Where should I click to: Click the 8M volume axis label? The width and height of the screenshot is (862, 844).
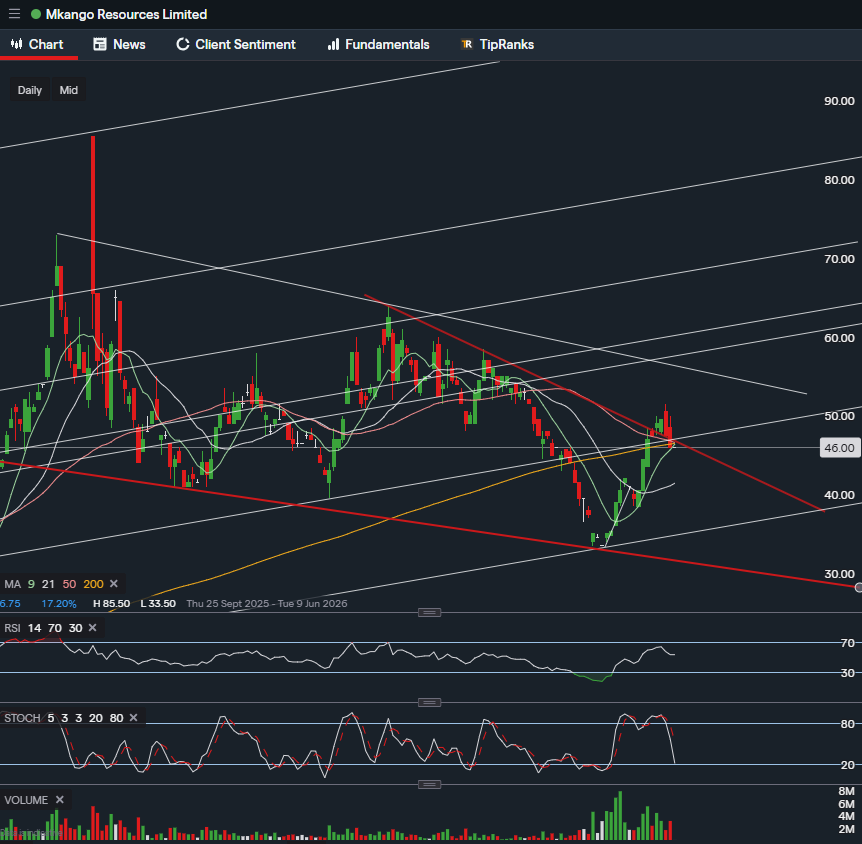click(847, 791)
